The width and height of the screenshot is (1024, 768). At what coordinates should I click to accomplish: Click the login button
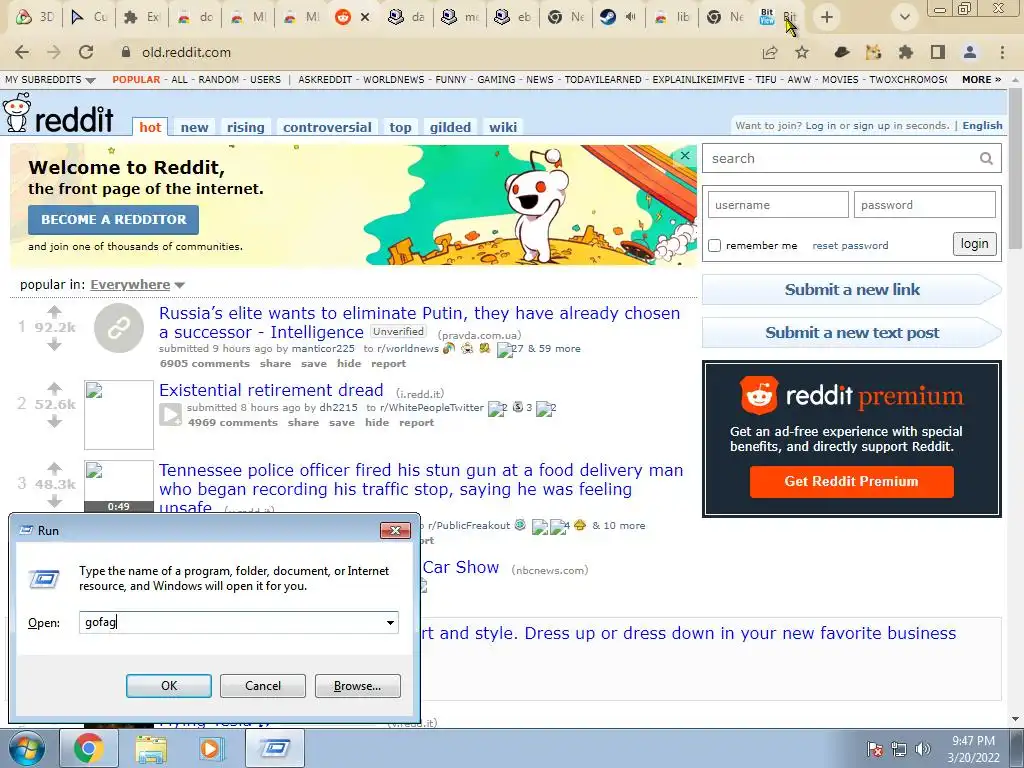coord(974,244)
